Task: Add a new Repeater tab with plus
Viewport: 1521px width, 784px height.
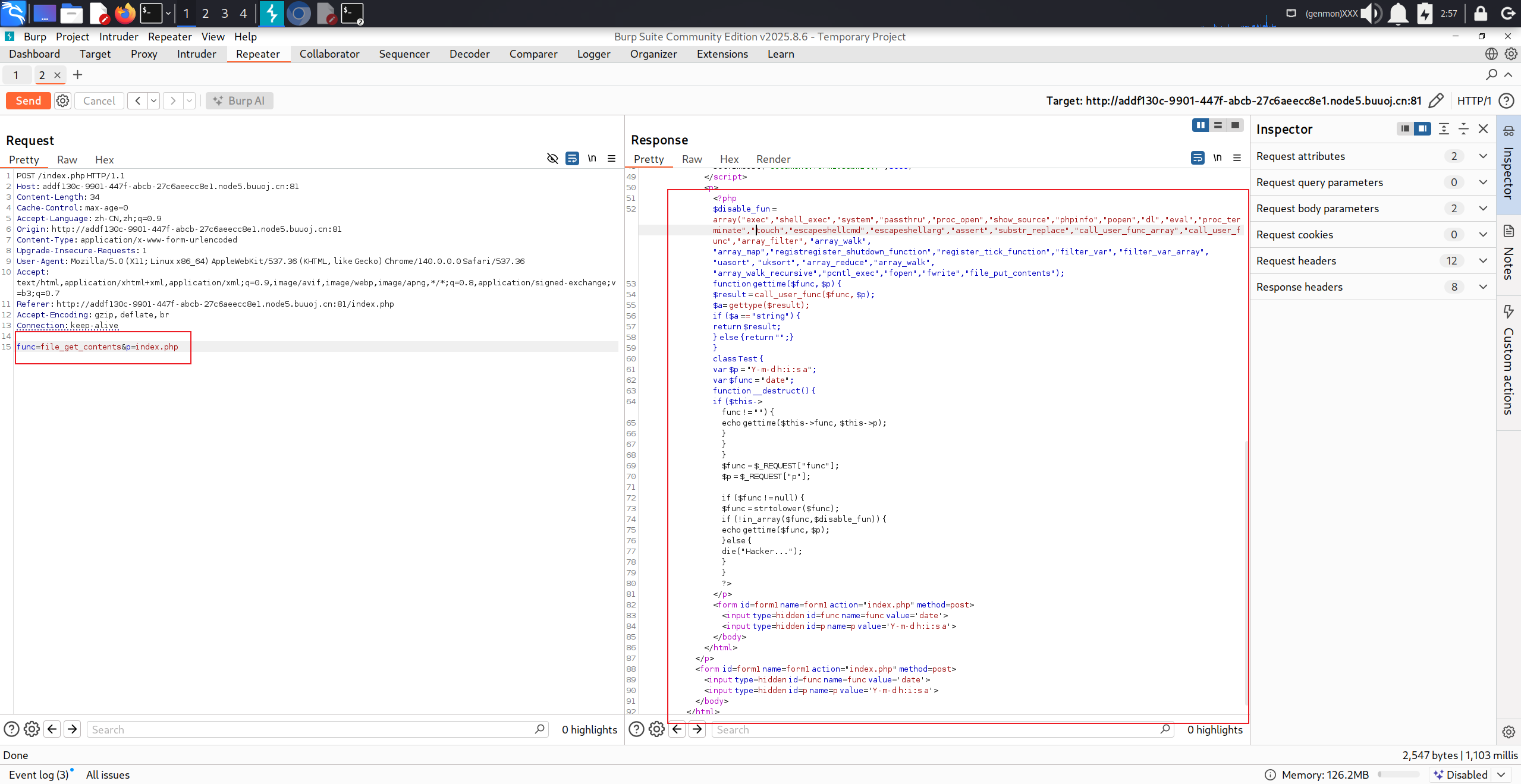Action: click(x=77, y=75)
